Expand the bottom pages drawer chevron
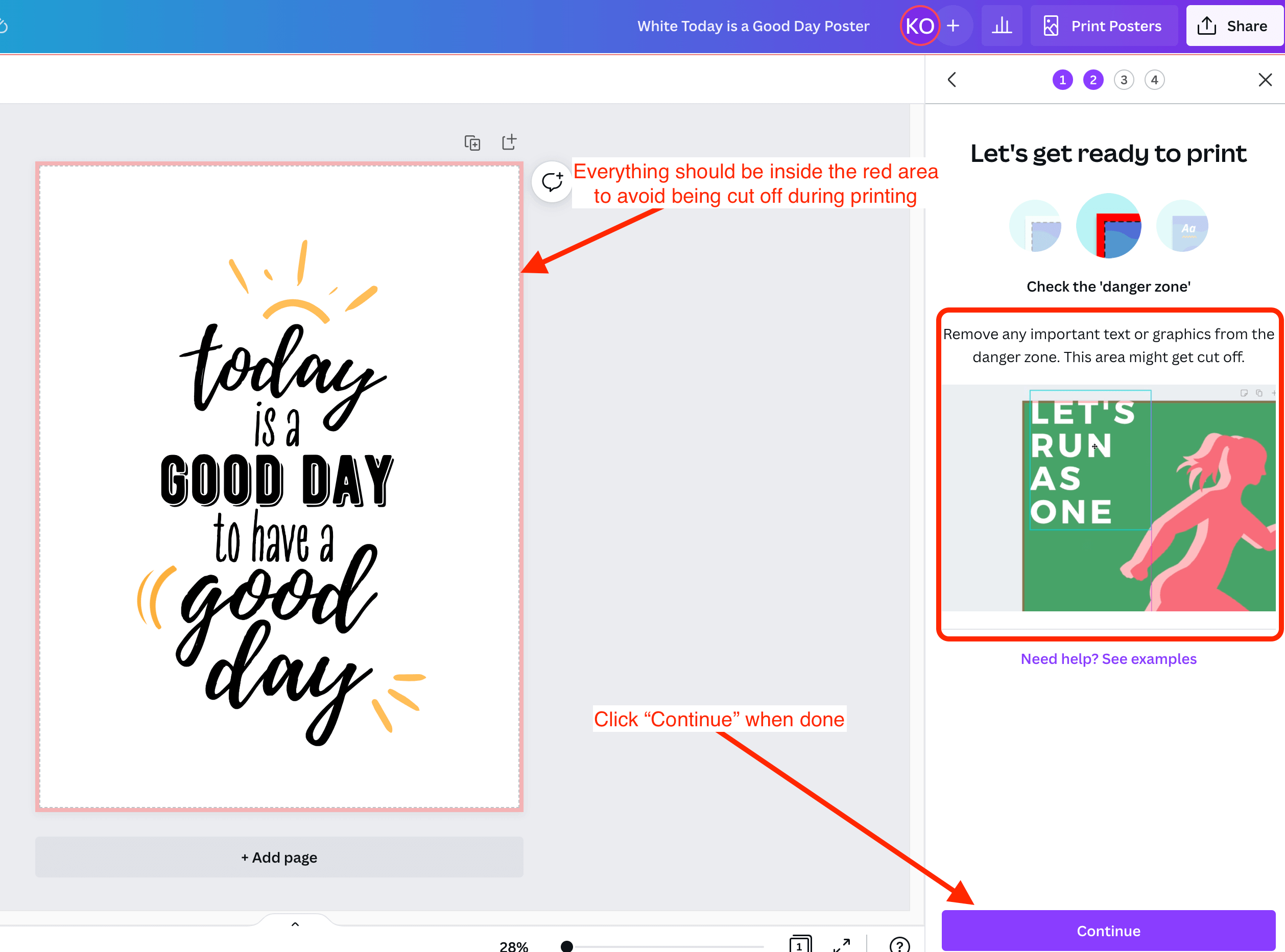Image resolution: width=1285 pixels, height=952 pixels. (295, 924)
